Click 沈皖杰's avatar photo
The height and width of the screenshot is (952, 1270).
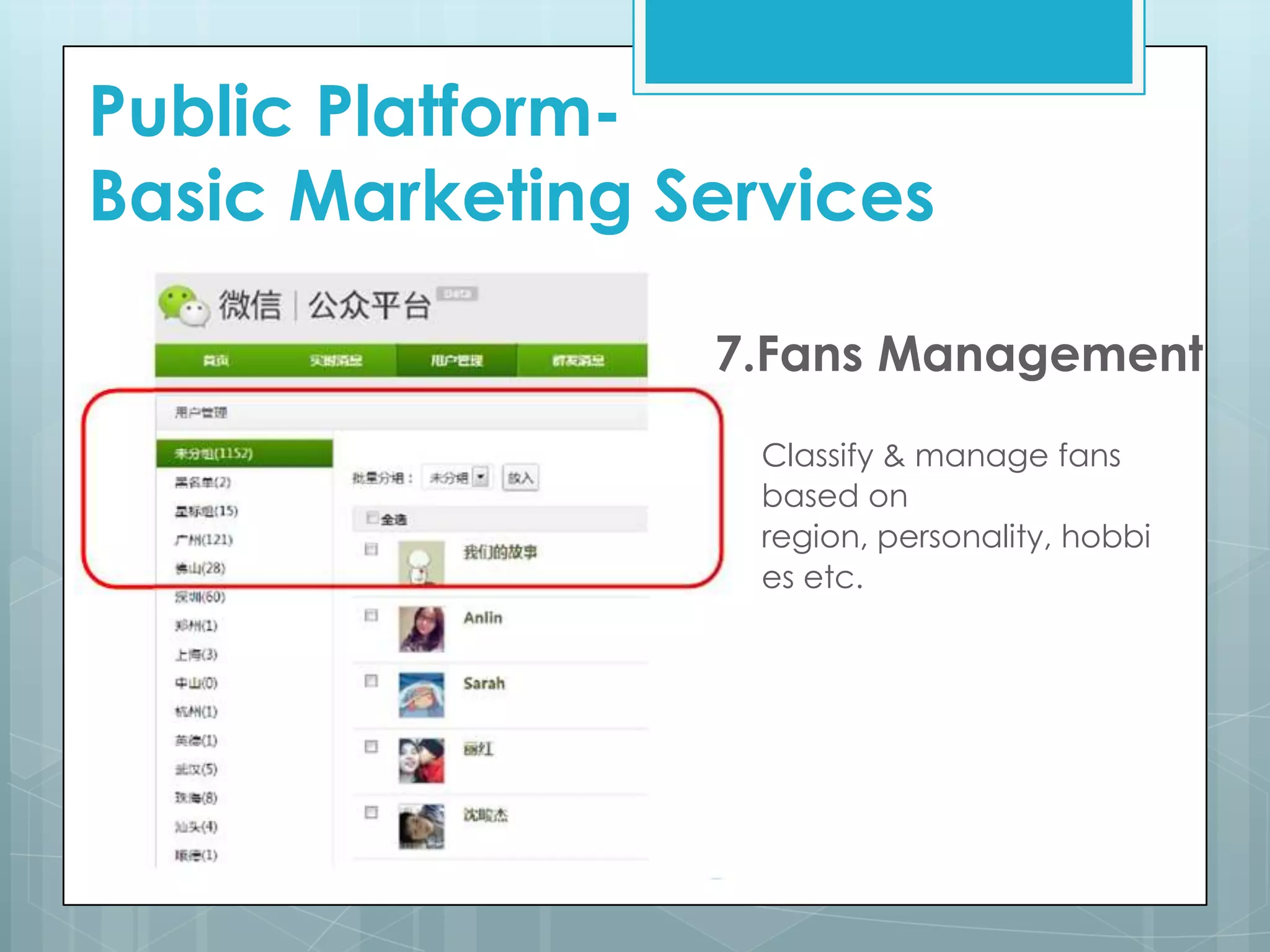421,826
